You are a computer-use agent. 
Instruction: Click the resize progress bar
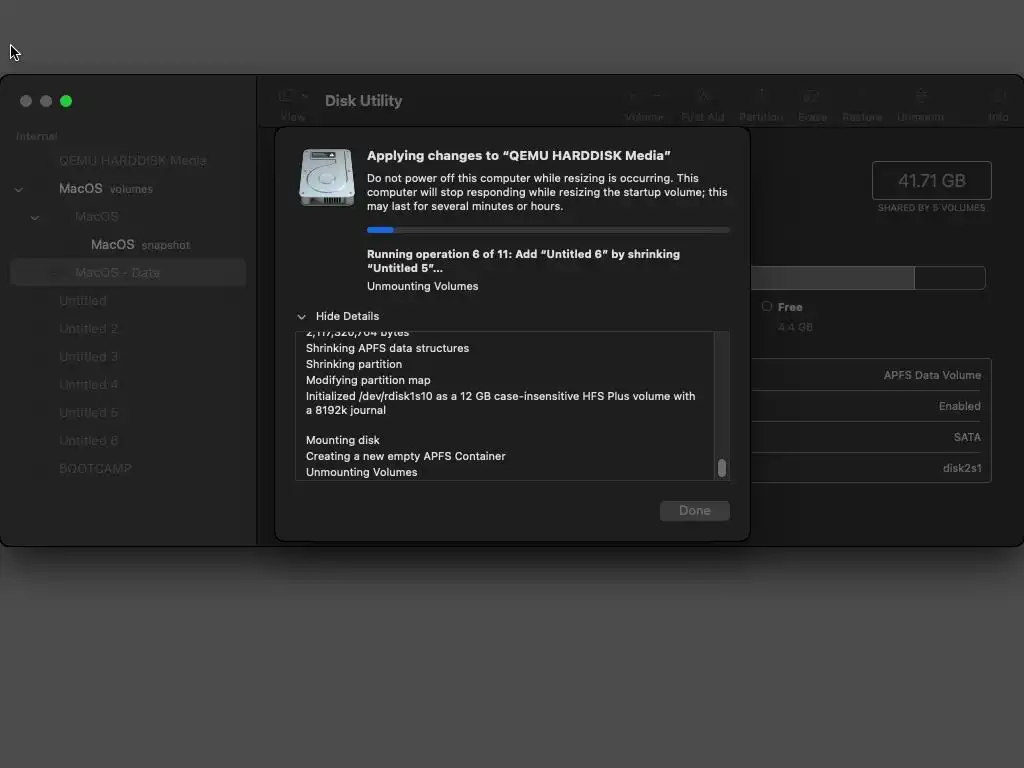[548, 230]
